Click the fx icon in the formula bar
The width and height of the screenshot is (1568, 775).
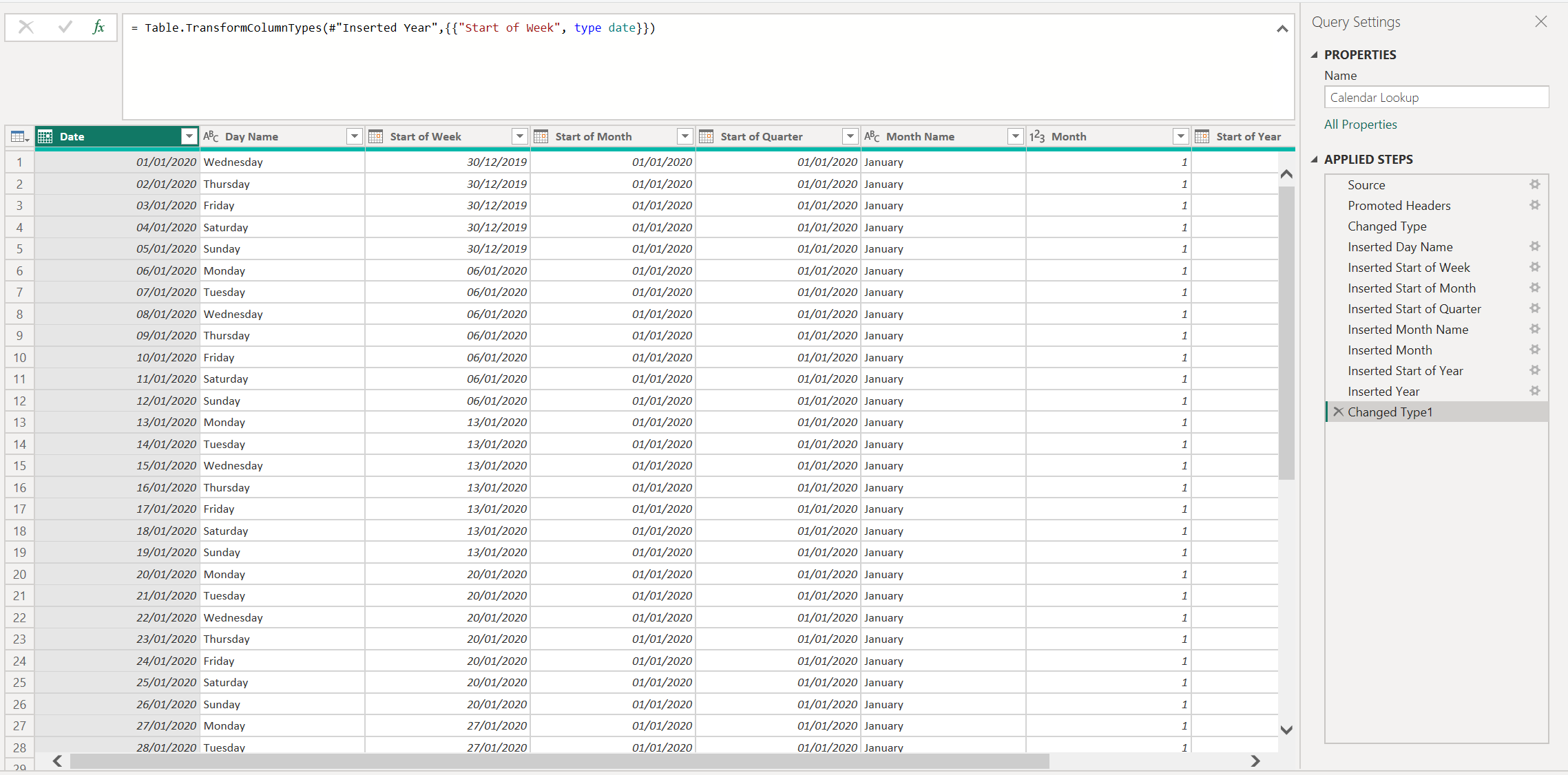(98, 28)
